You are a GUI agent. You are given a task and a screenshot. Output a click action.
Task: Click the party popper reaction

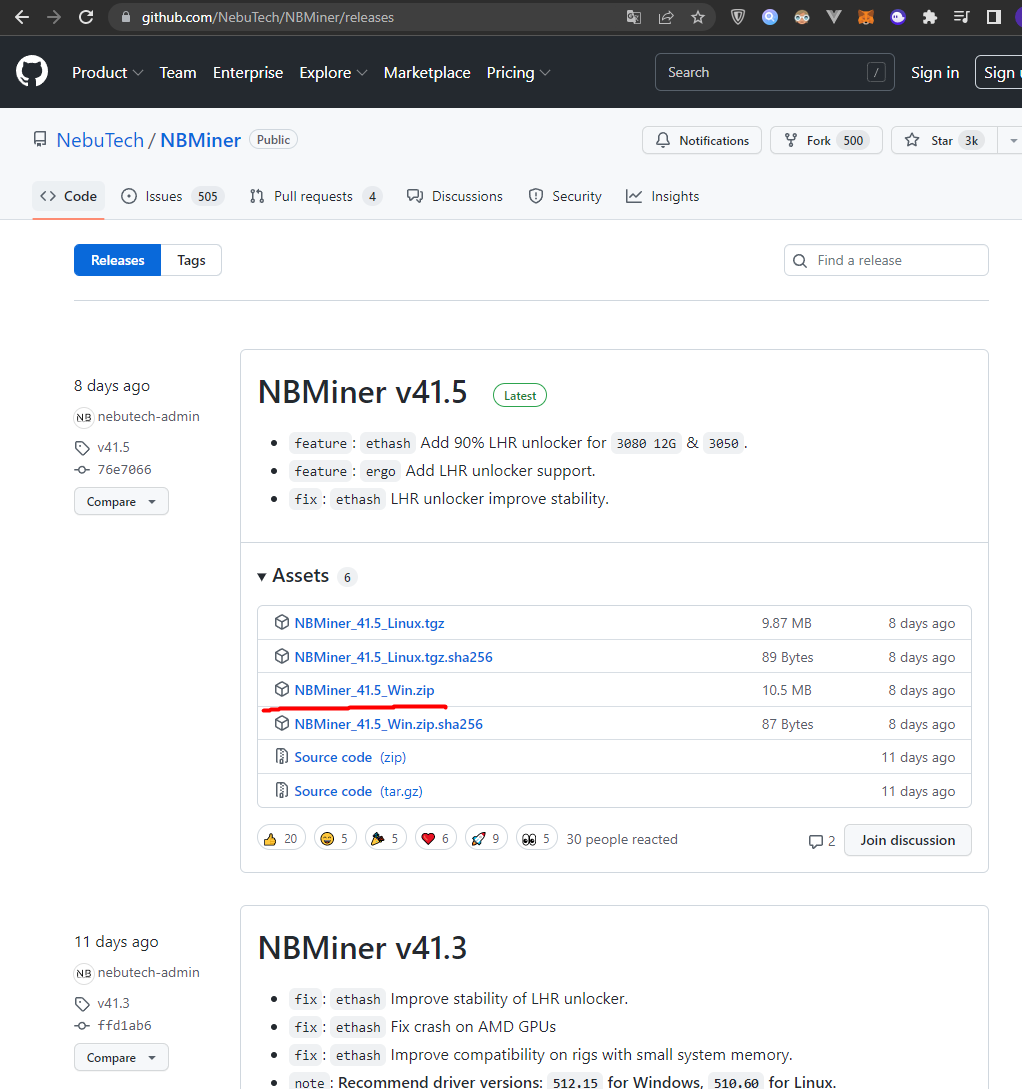click(386, 839)
